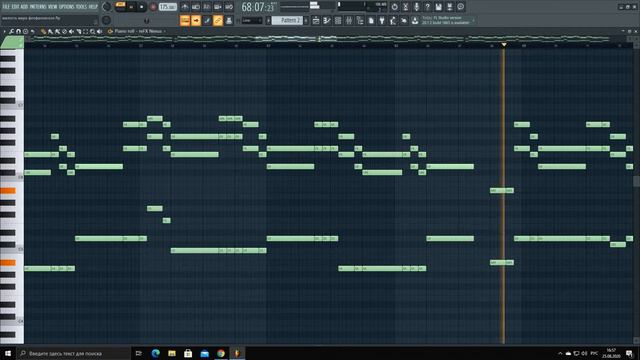Select the Draw pencil tool in piano roll
This screenshot has width=640, height=360.
coord(43,31)
